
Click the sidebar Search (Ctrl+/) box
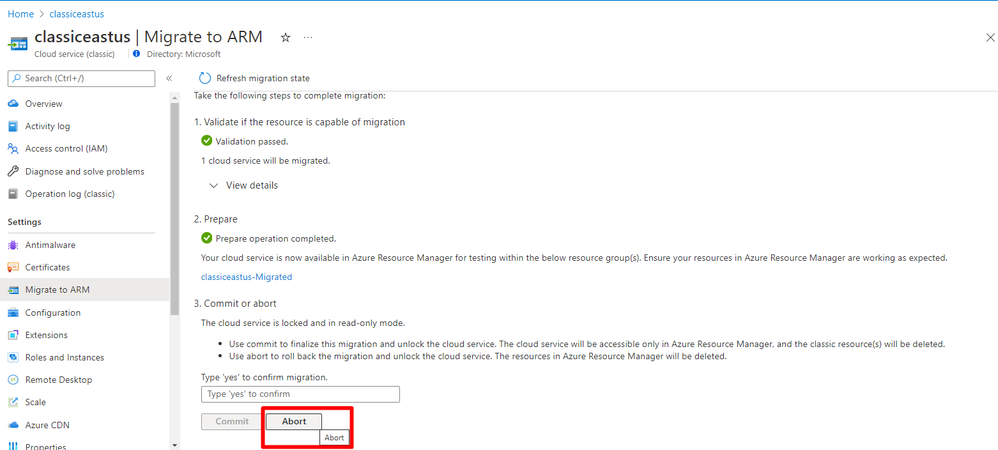(x=81, y=78)
